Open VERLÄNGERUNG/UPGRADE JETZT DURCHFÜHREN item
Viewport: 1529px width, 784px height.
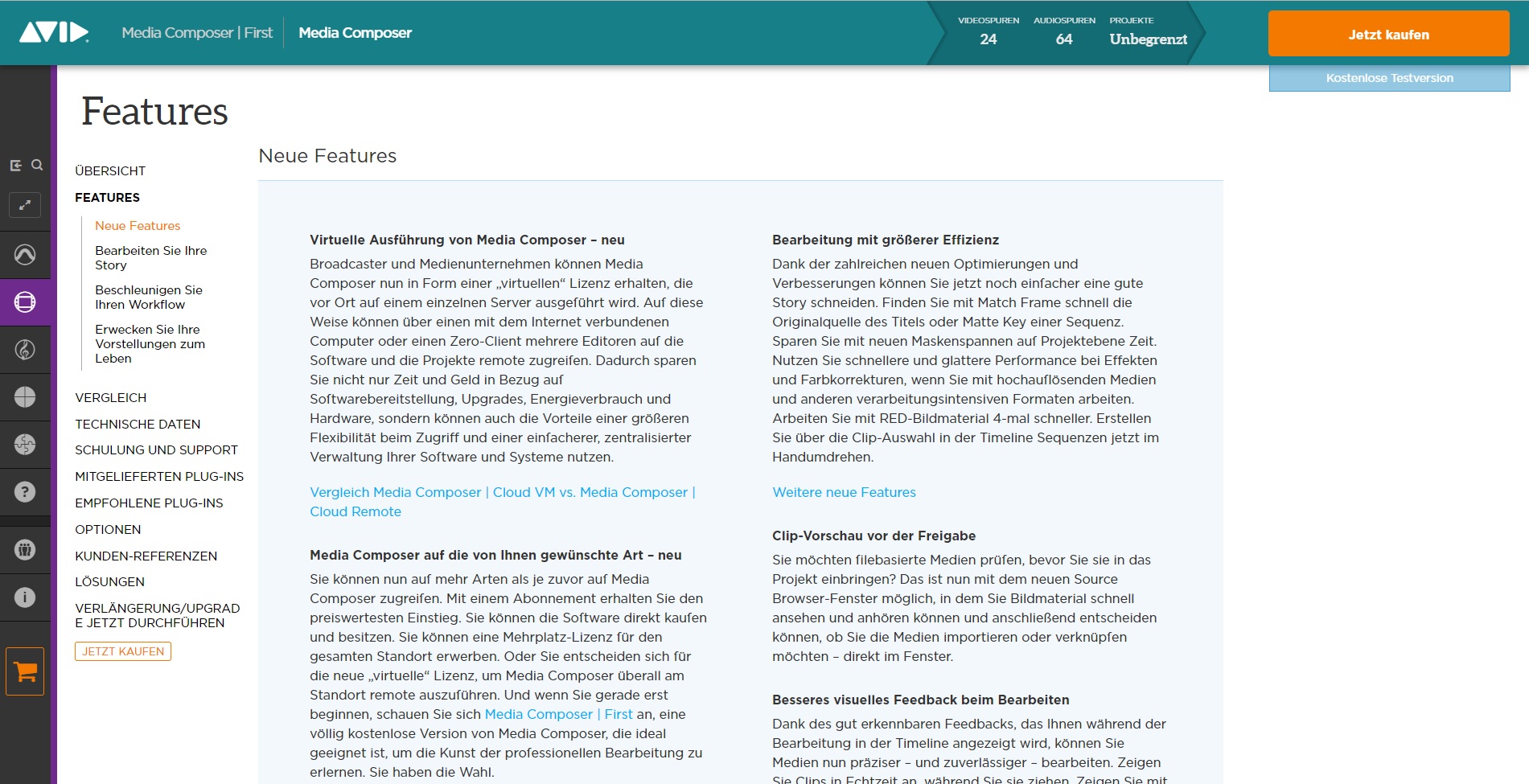tap(158, 616)
